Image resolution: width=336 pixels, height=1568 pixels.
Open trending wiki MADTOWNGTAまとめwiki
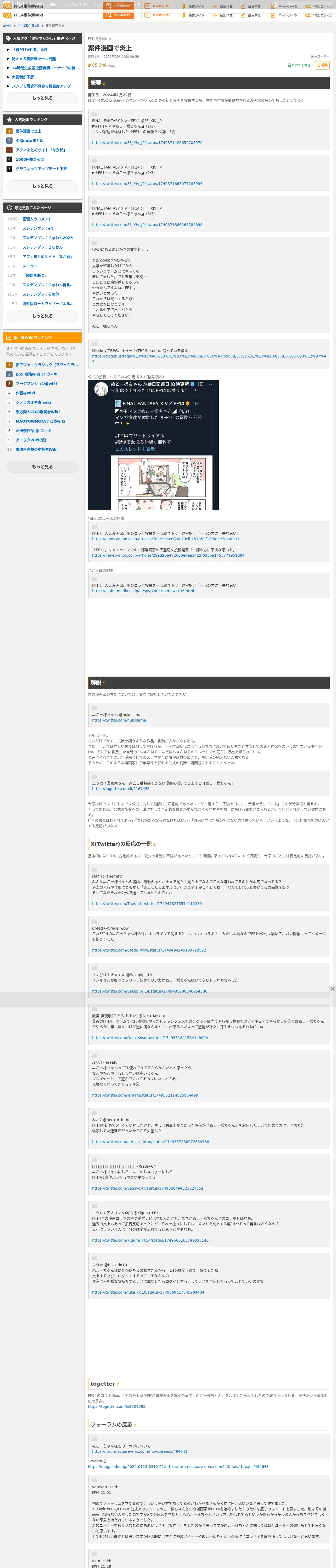point(40,421)
